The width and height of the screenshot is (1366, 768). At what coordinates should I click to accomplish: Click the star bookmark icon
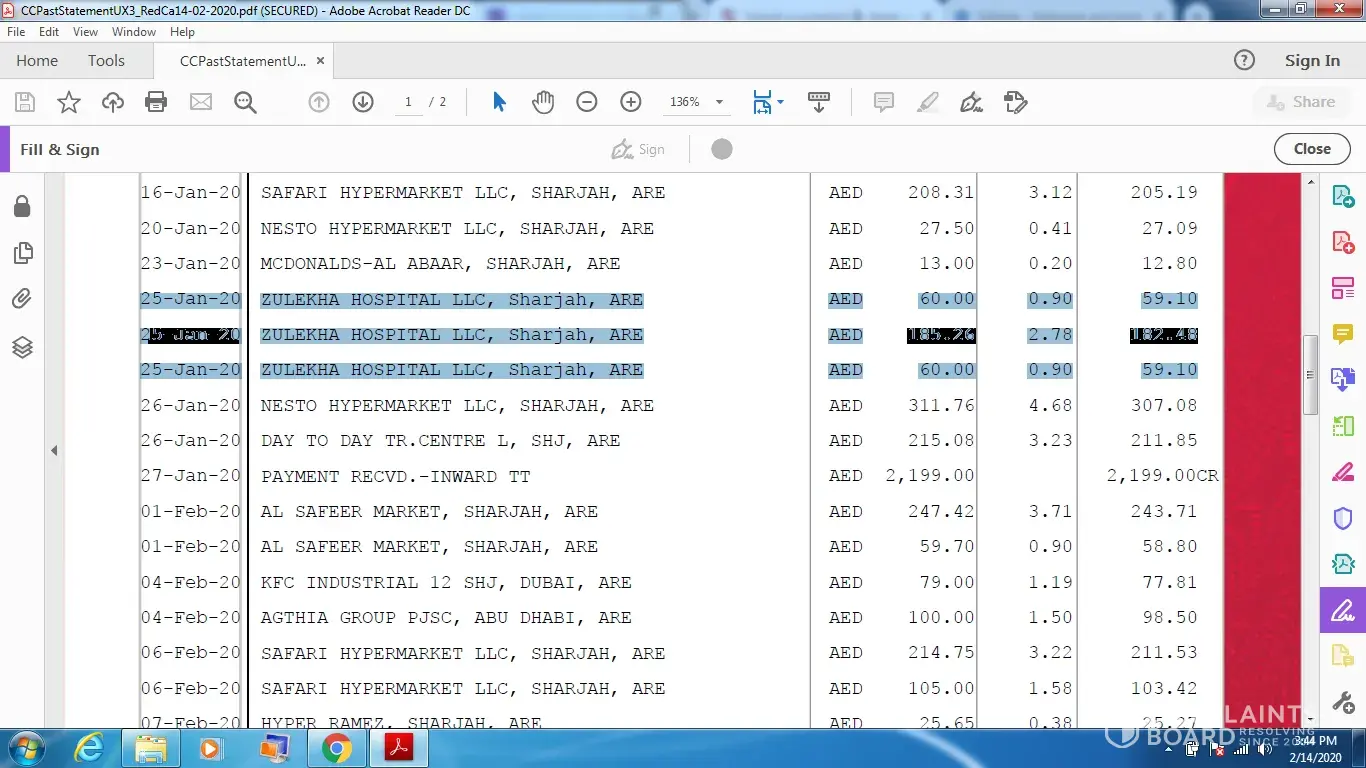pyautogui.click(x=69, y=102)
